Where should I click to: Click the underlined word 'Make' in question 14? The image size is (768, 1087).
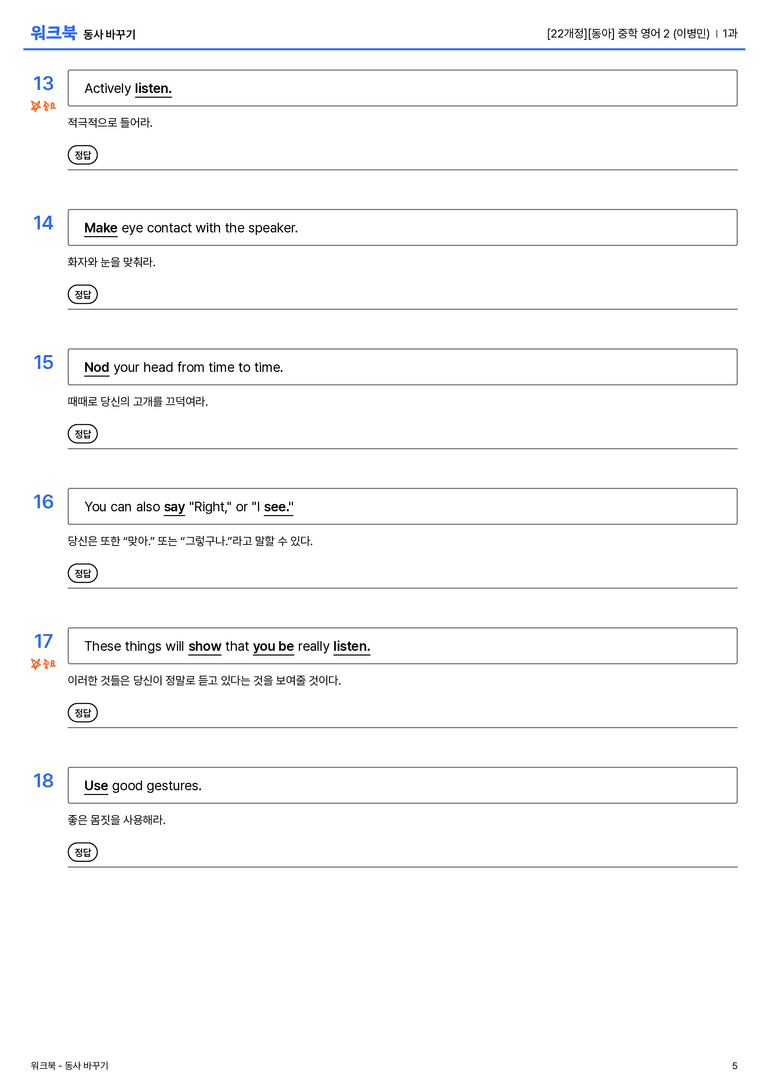click(x=101, y=228)
